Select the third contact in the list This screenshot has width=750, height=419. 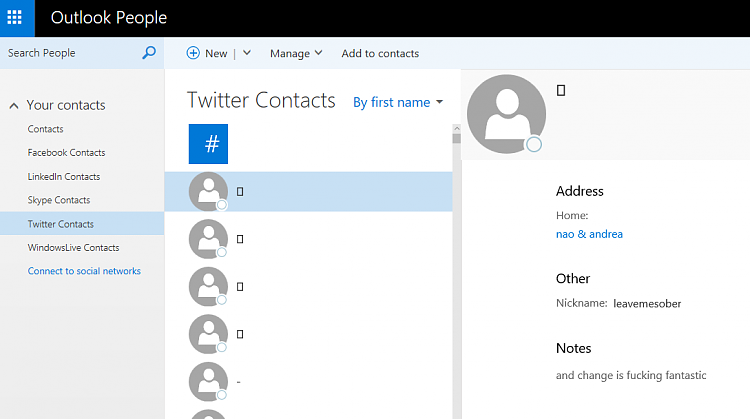[x=309, y=287]
